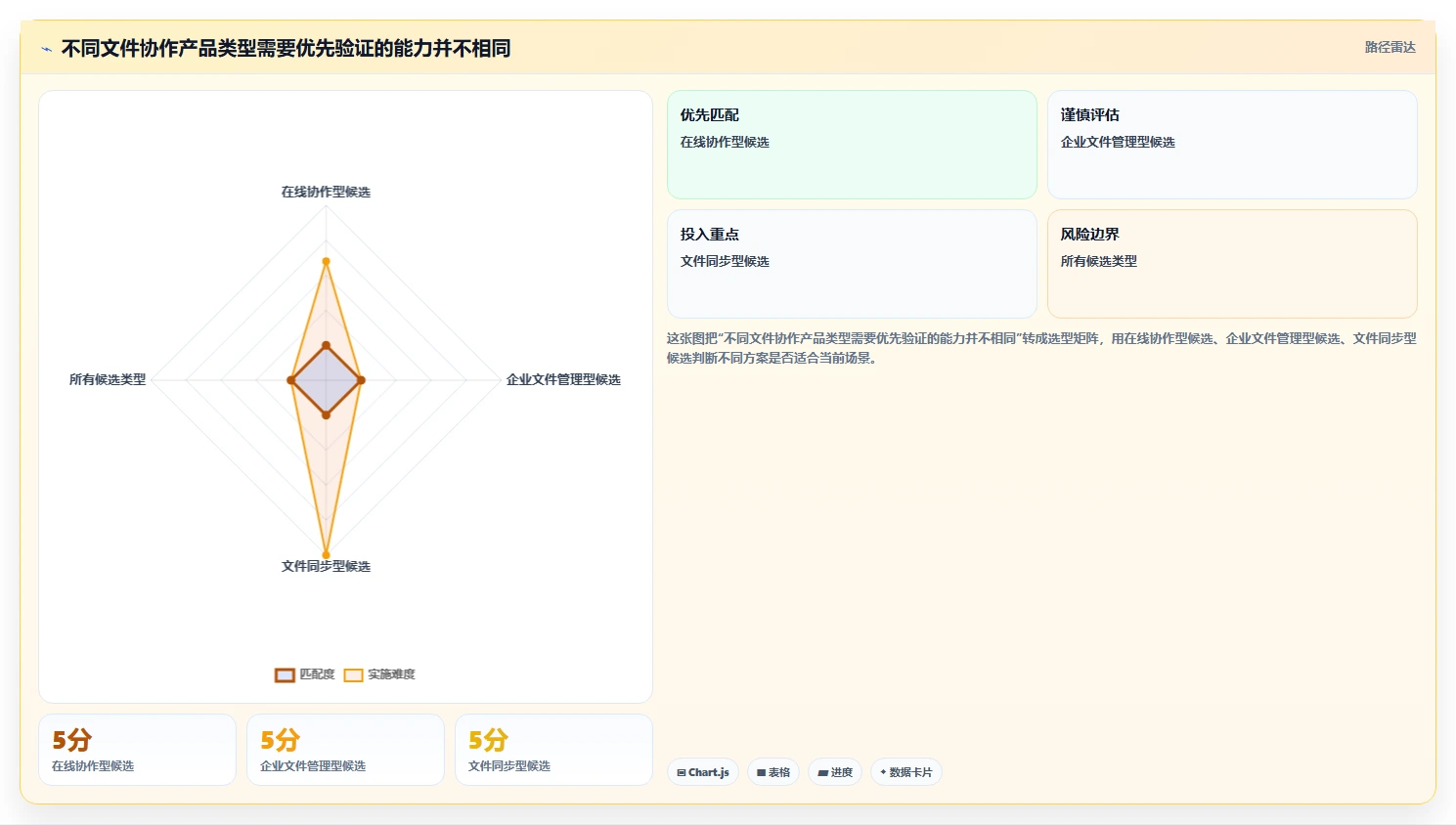
Task: Click the 实施难度 data point at the bottom of the radar
Action: point(326,554)
